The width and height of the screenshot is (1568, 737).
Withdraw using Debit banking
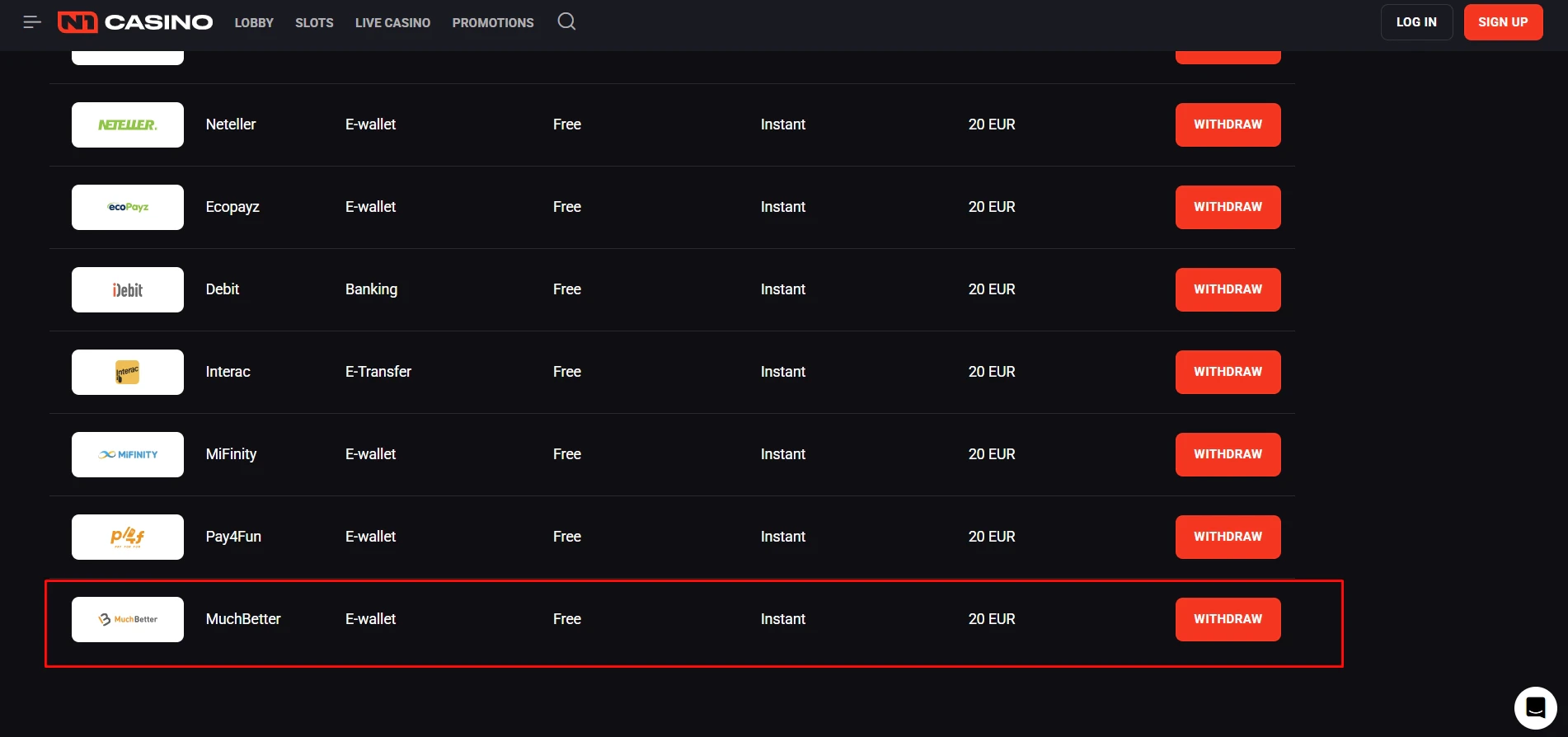(x=1228, y=289)
